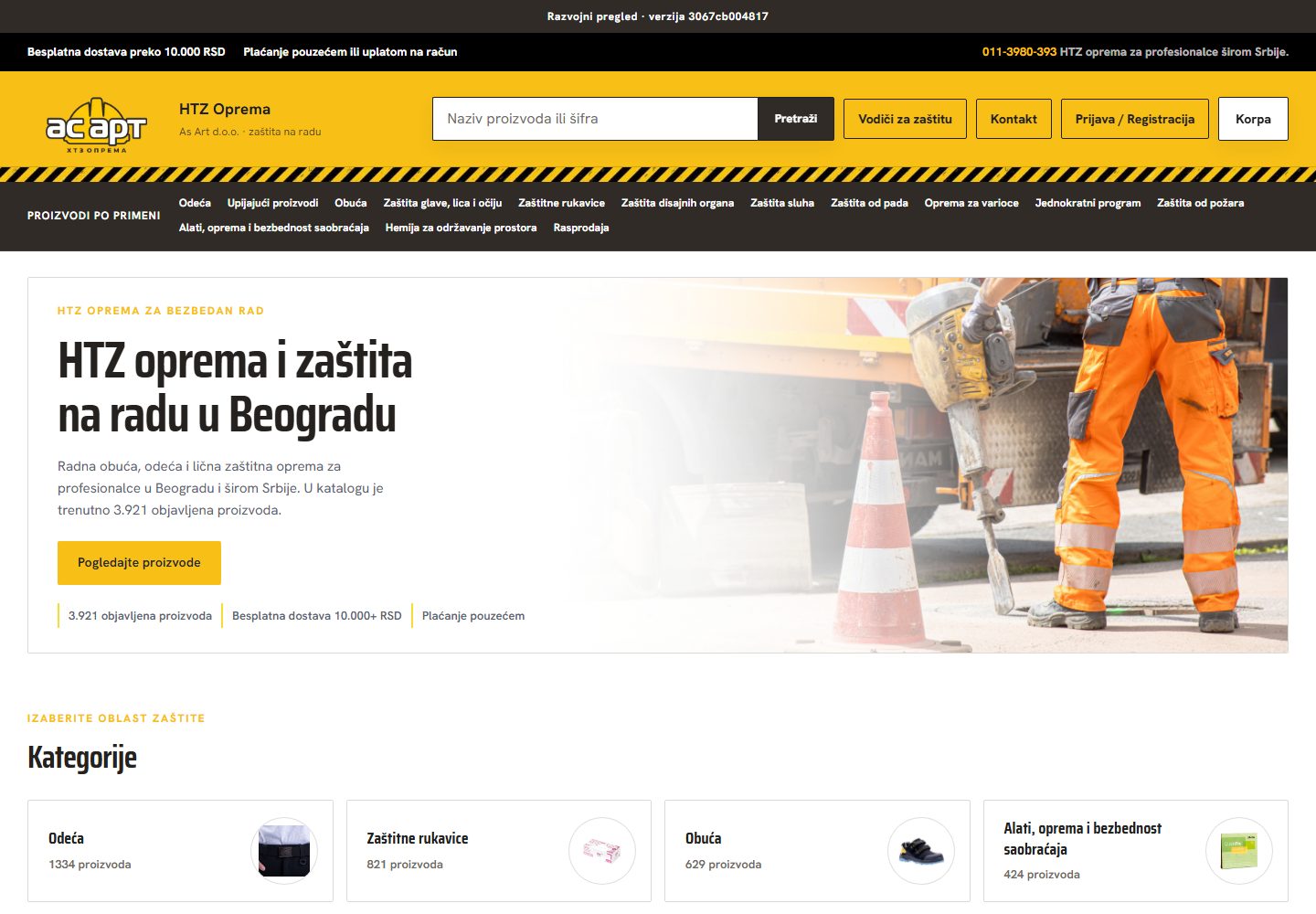Click the Kategorije heading
Viewport: 1316px width, 914px height.
[82, 758]
